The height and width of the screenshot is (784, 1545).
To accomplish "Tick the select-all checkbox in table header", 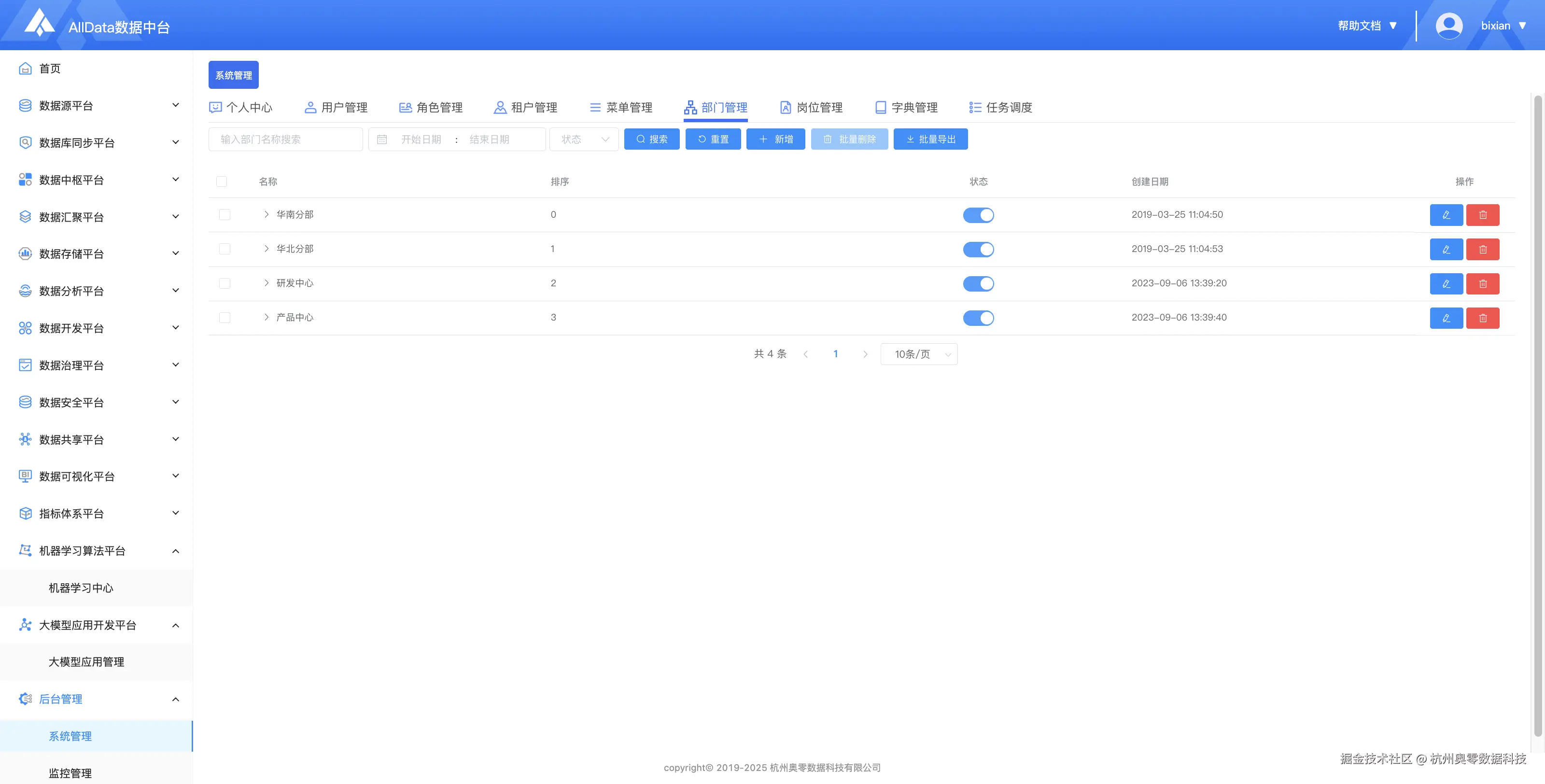I will 222,182.
